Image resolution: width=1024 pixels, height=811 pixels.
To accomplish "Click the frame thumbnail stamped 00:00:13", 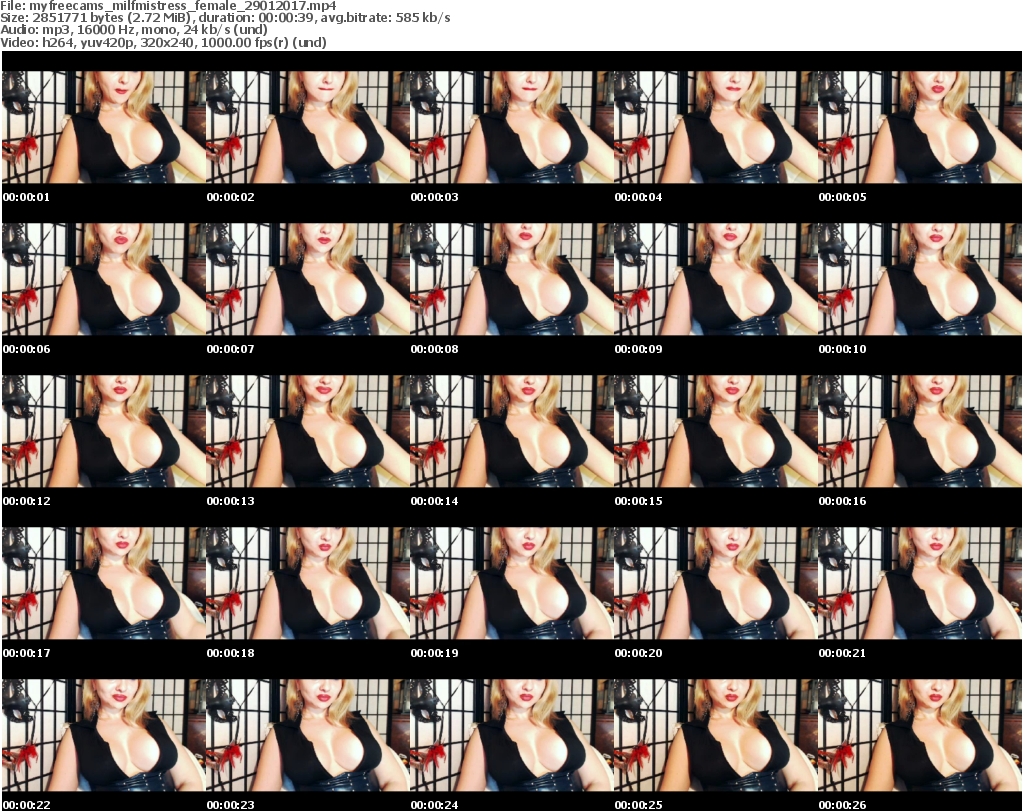I will (308, 432).
